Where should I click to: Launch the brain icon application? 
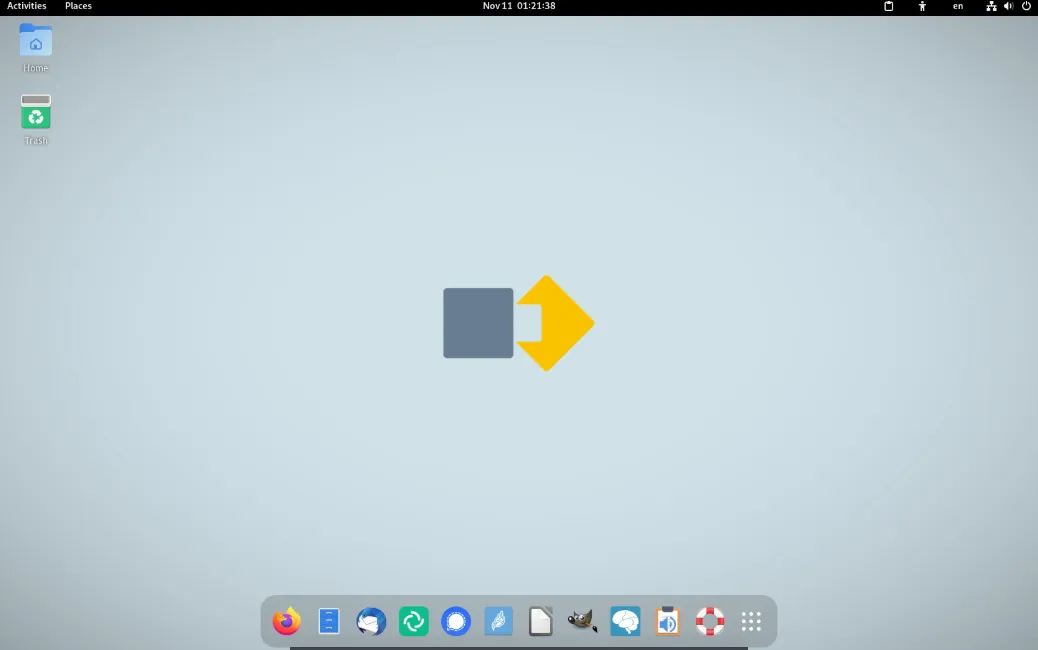pyautogui.click(x=625, y=621)
